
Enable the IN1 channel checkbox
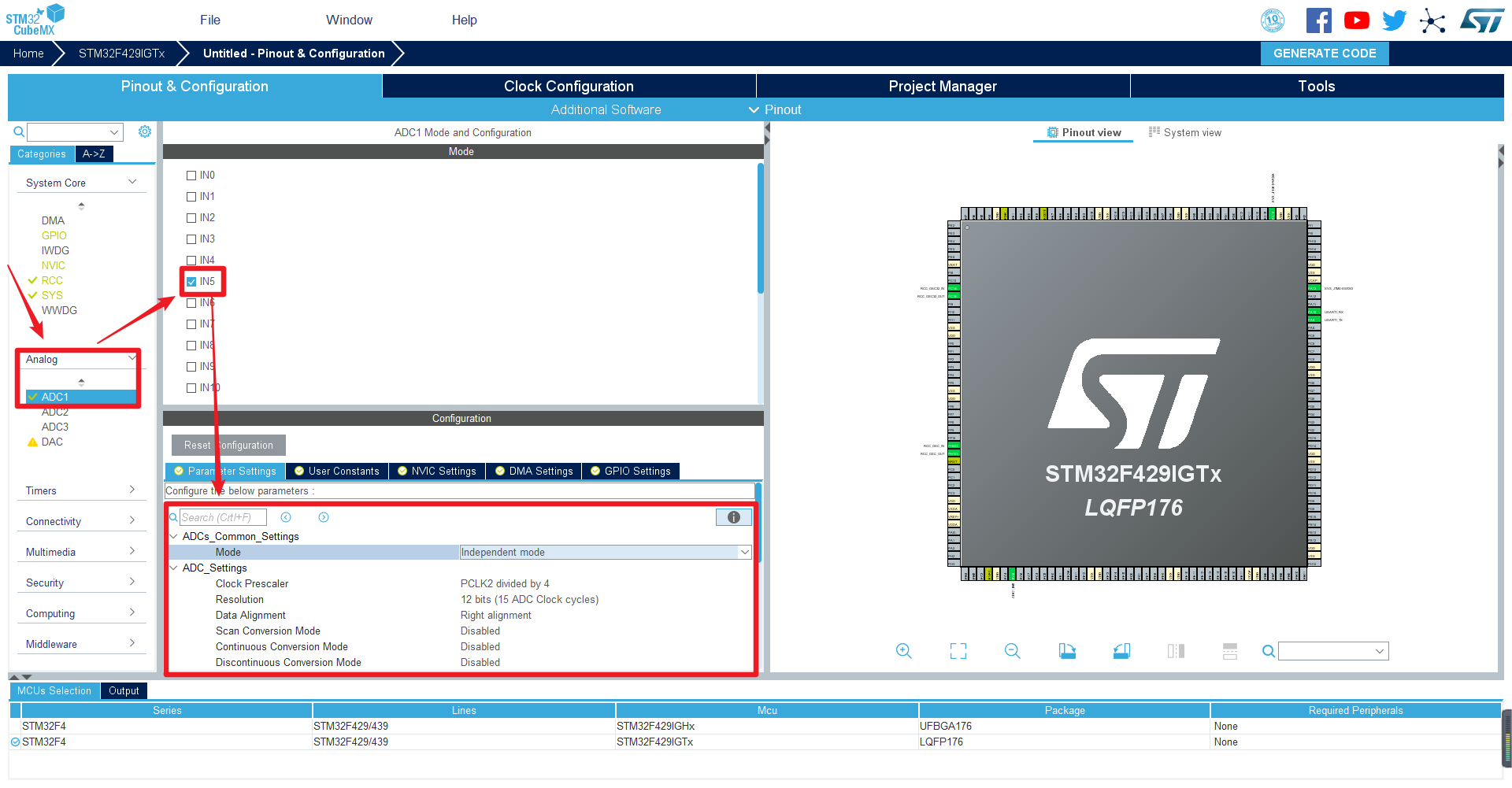point(191,197)
